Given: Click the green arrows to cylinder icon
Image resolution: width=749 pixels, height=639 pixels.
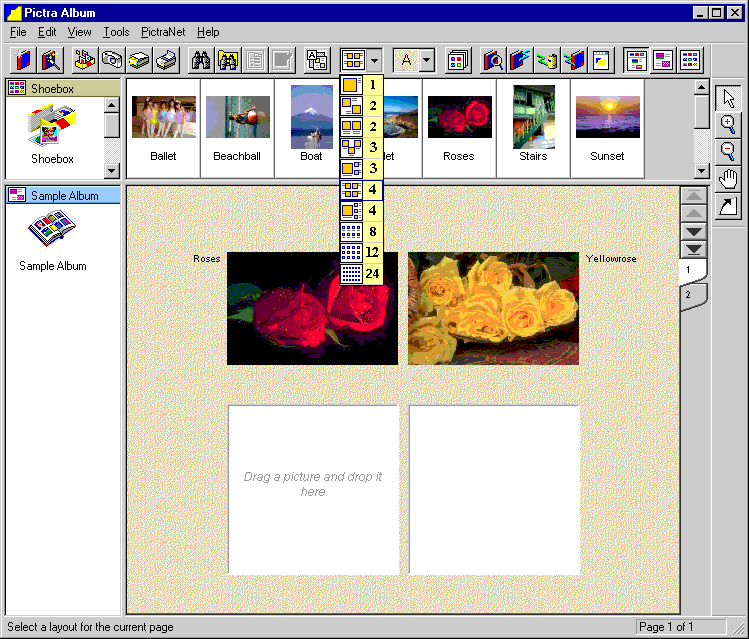Looking at the screenshot, I should click(547, 60).
